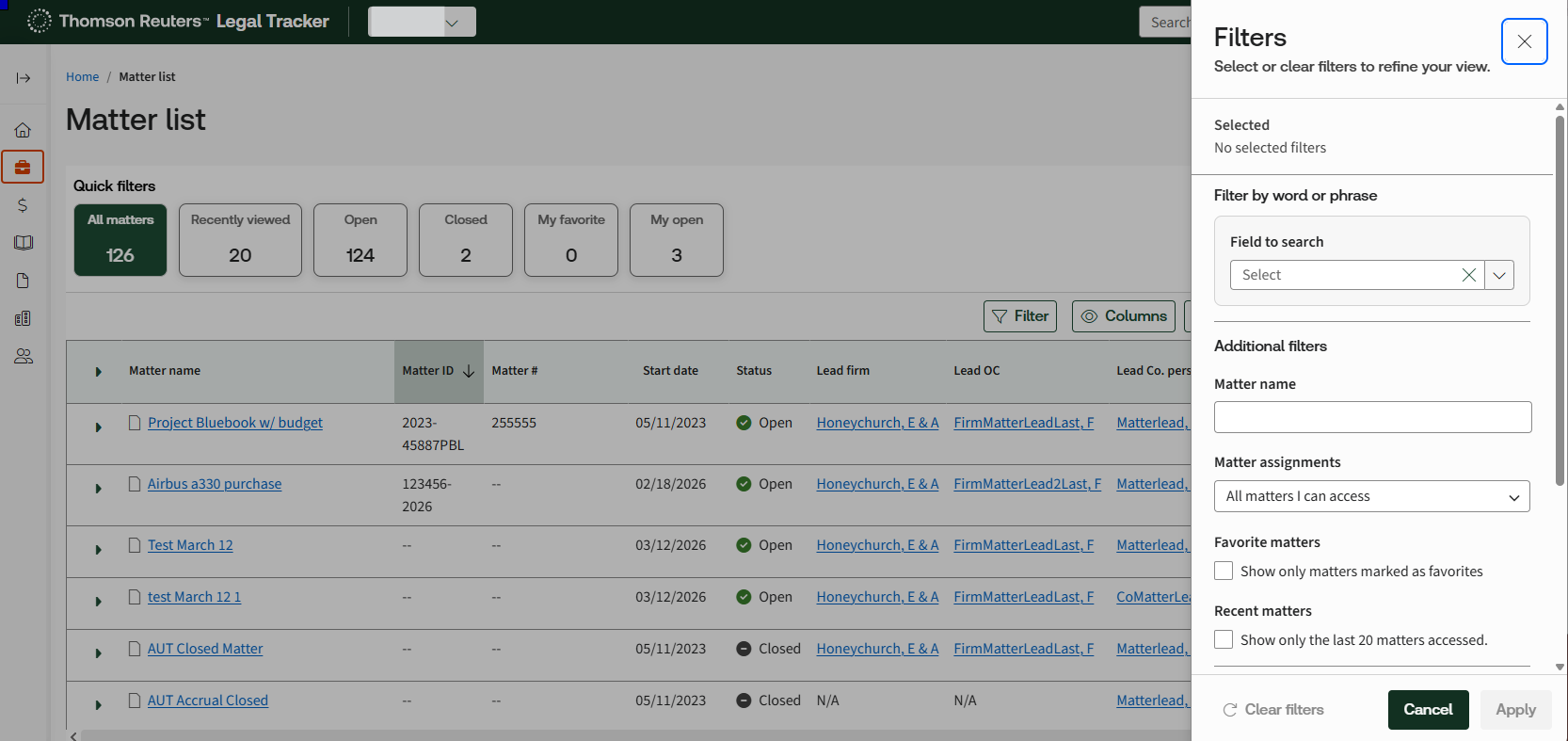Open CoMatterLead link in test March 12 1 row
Viewport: 1568px width, 741px height.
coord(1154,597)
